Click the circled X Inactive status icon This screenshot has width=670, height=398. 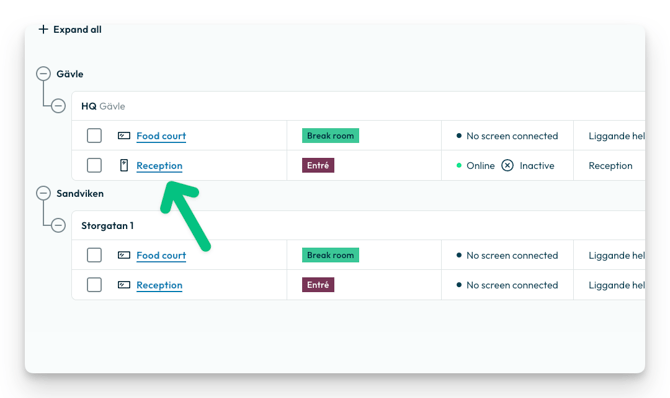(507, 165)
